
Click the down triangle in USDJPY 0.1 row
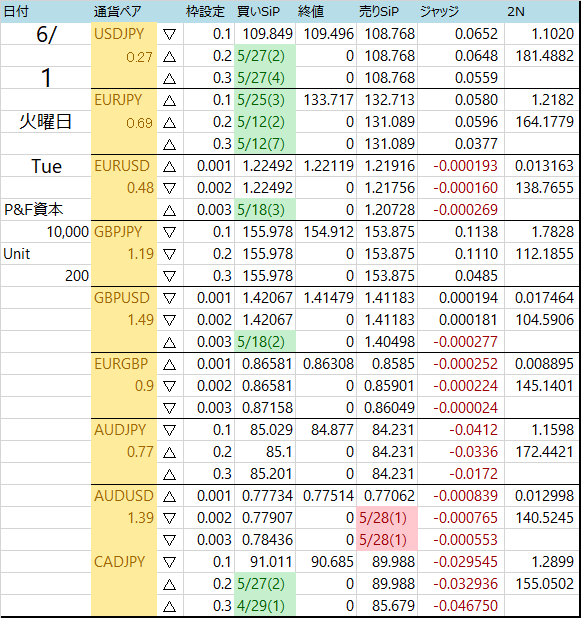click(x=169, y=34)
